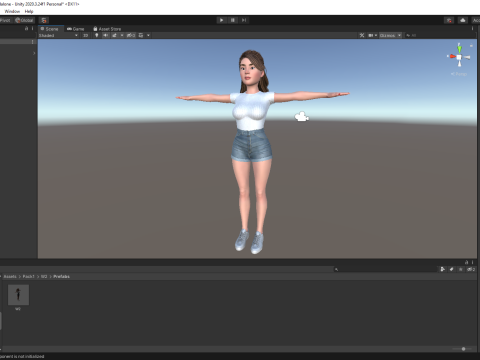480x360 pixels.
Task: Toggle hidden packages visibility counter
Action: click(471, 269)
